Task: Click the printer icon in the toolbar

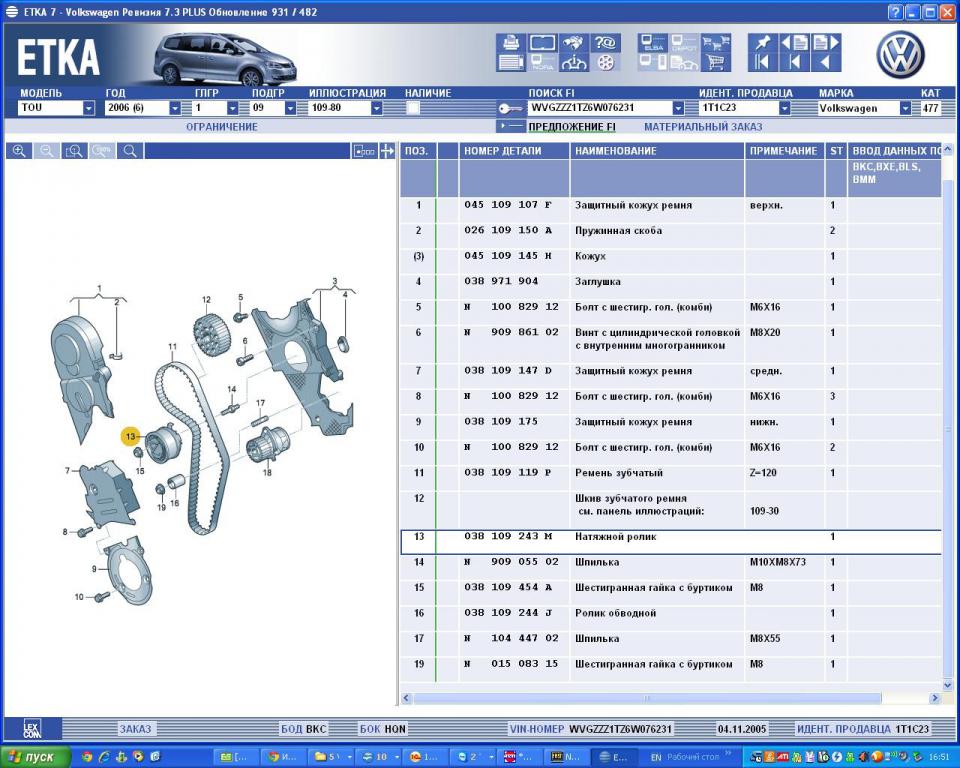Action: [511, 43]
